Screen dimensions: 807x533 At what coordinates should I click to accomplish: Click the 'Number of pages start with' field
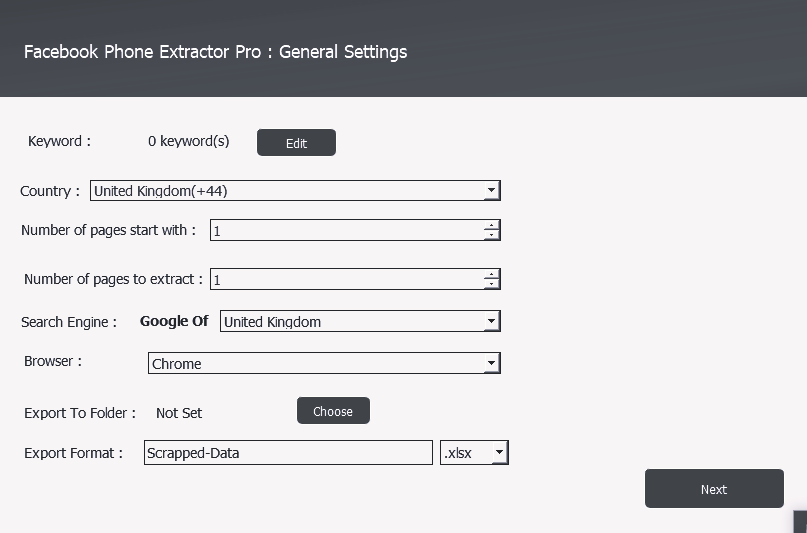pyautogui.click(x=346, y=231)
